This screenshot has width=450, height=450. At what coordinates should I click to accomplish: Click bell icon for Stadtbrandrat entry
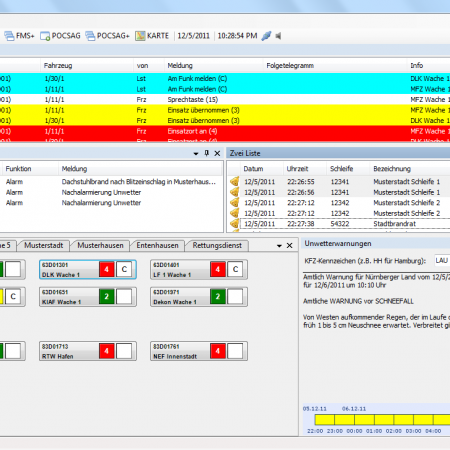[235, 224]
